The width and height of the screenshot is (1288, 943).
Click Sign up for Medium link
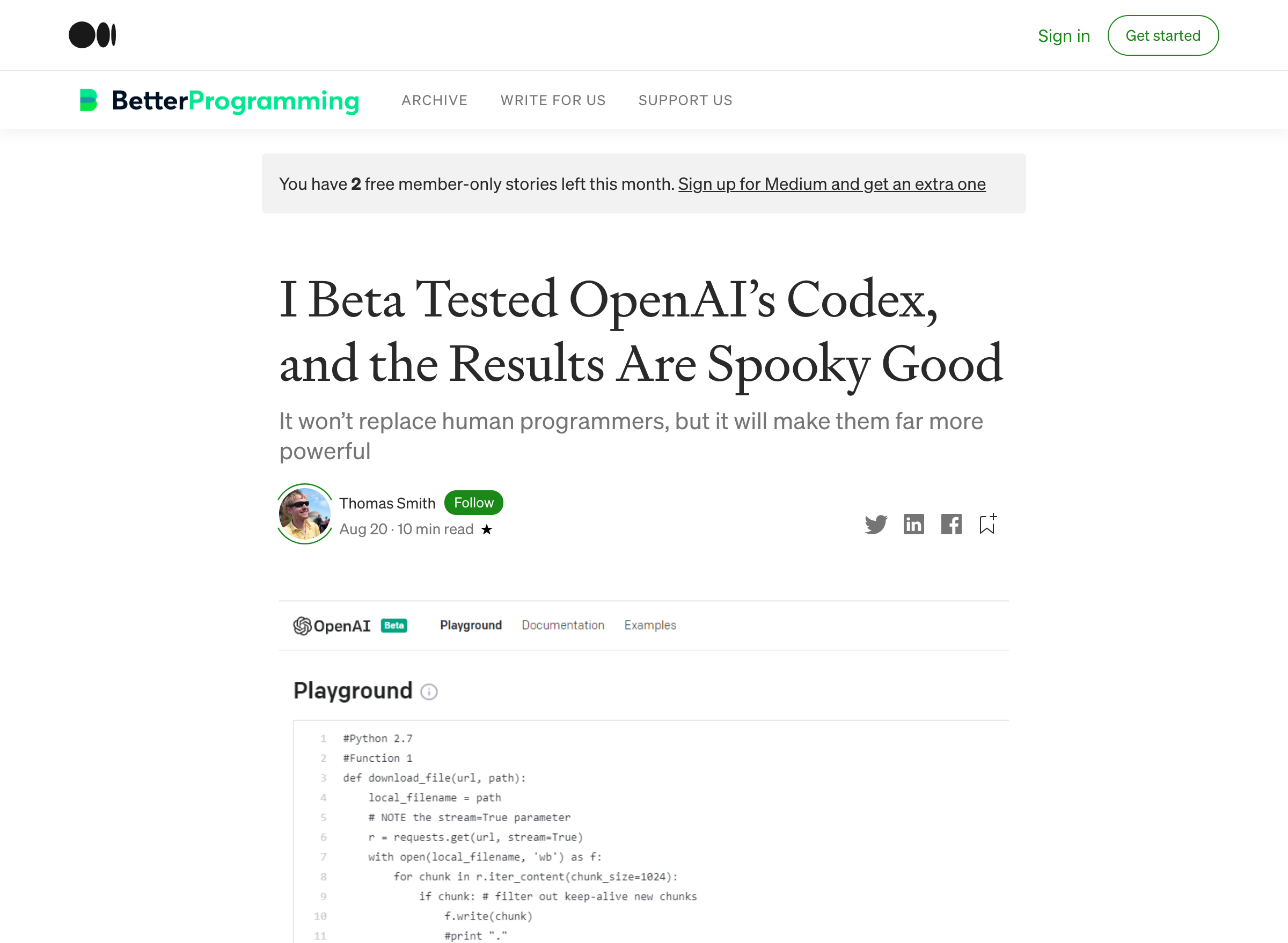tap(831, 184)
